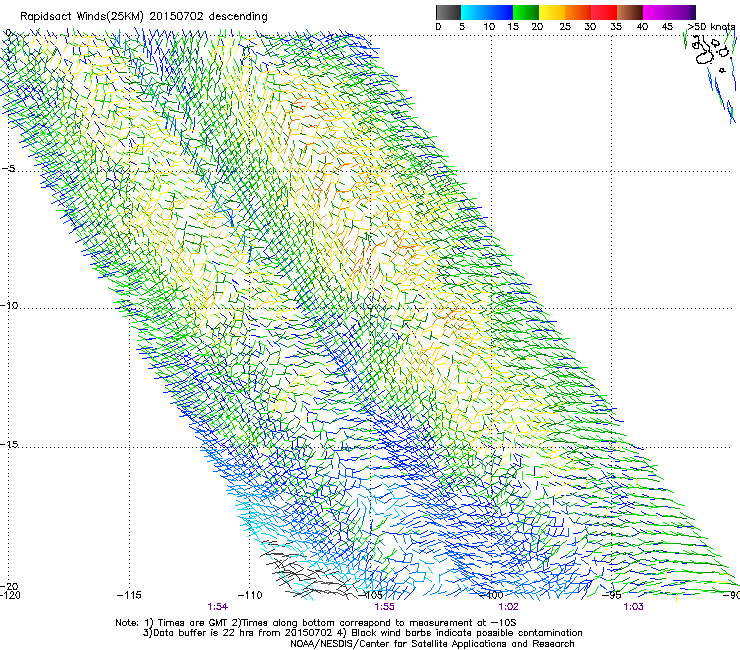Click the -20 latitude axis label

click(x=9, y=586)
